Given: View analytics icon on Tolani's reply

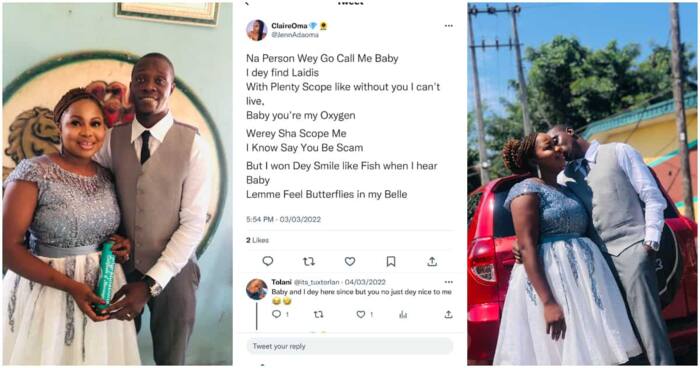Looking at the screenshot, I should (x=403, y=315).
